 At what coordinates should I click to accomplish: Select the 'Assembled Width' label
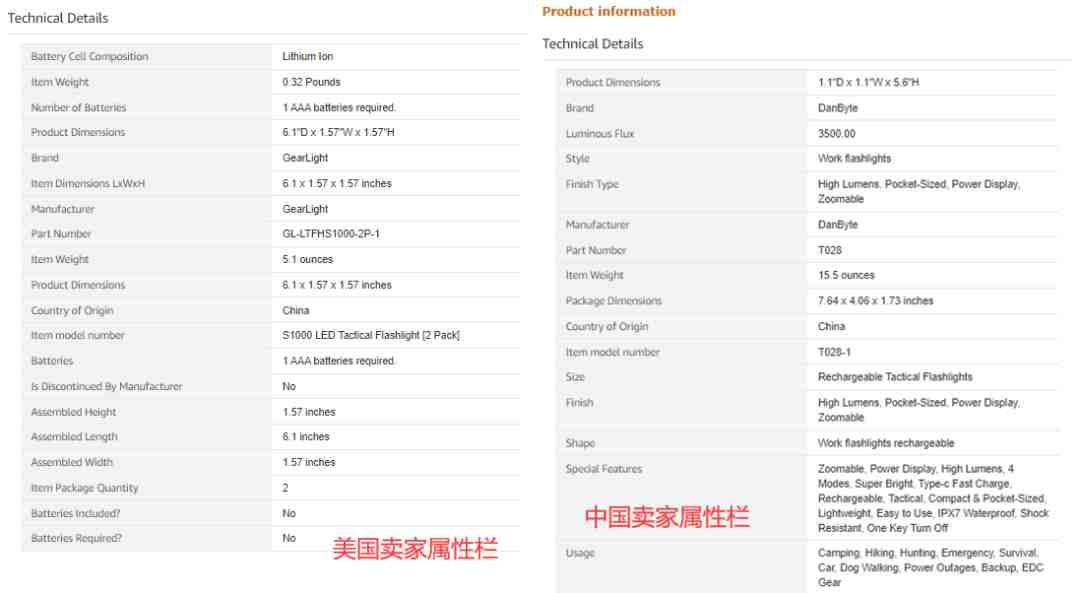72,462
